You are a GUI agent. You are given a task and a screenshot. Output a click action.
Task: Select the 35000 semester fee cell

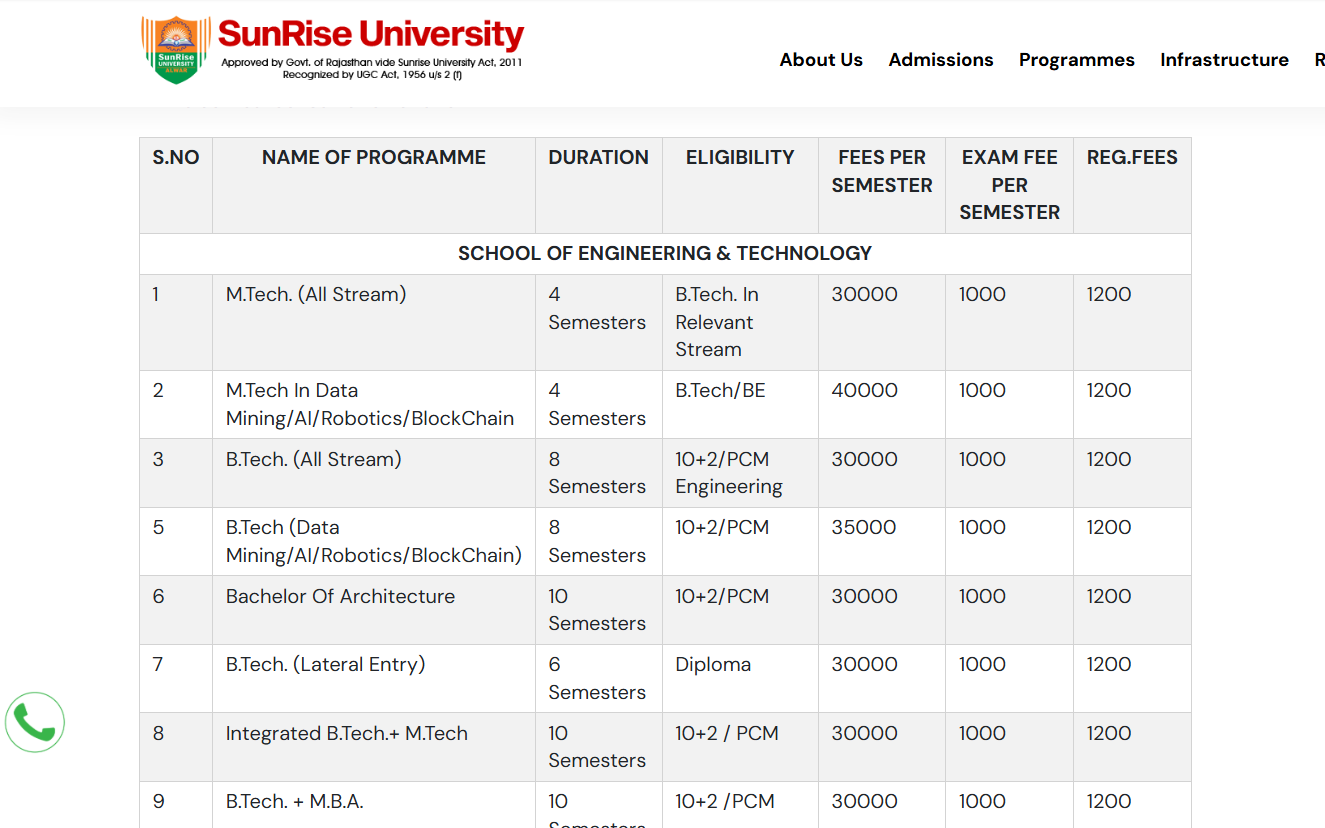pos(863,528)
